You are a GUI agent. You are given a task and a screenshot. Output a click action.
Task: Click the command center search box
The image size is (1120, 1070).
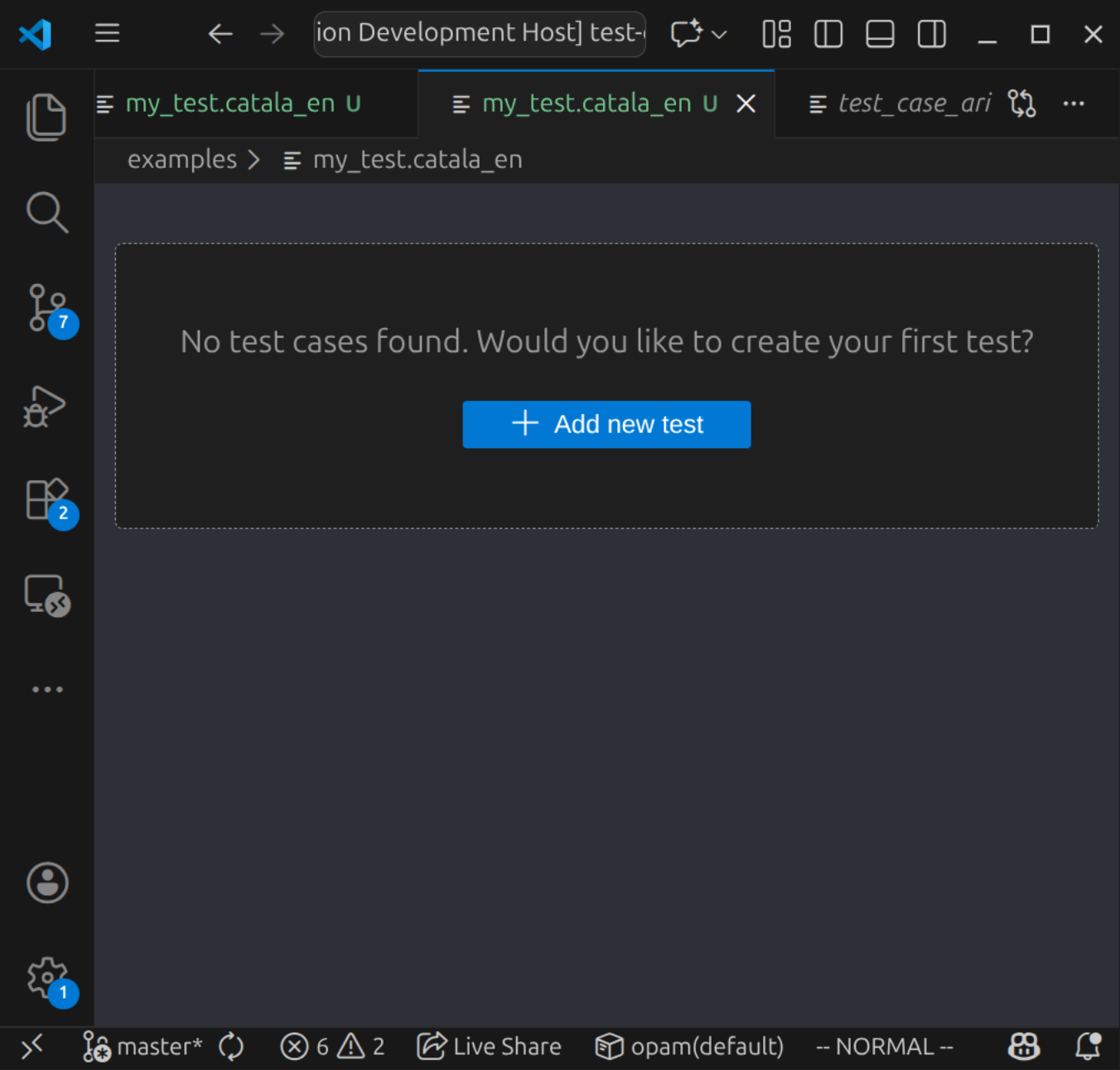[x=480, y=34]
